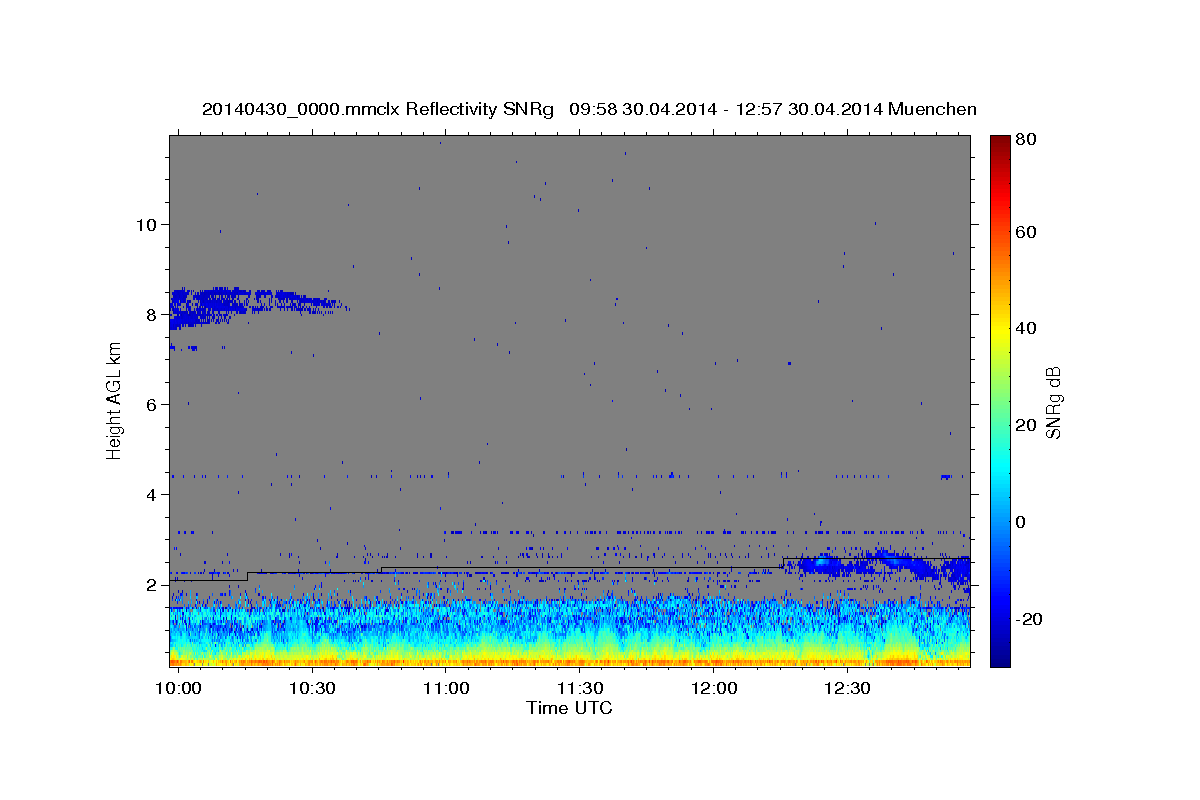Image resolution: width=1200 pixels, height=800 pixels.
Task: Click the SNRg colorbar gradient strip
Action: [1000, 401]
